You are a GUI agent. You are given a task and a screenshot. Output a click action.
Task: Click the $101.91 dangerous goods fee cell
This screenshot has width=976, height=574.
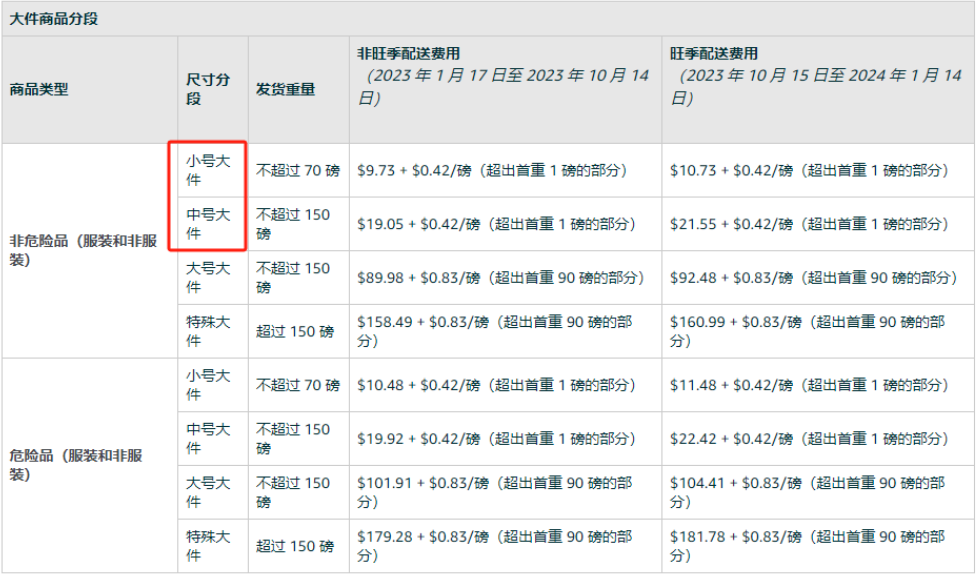[x=494, y=492]
